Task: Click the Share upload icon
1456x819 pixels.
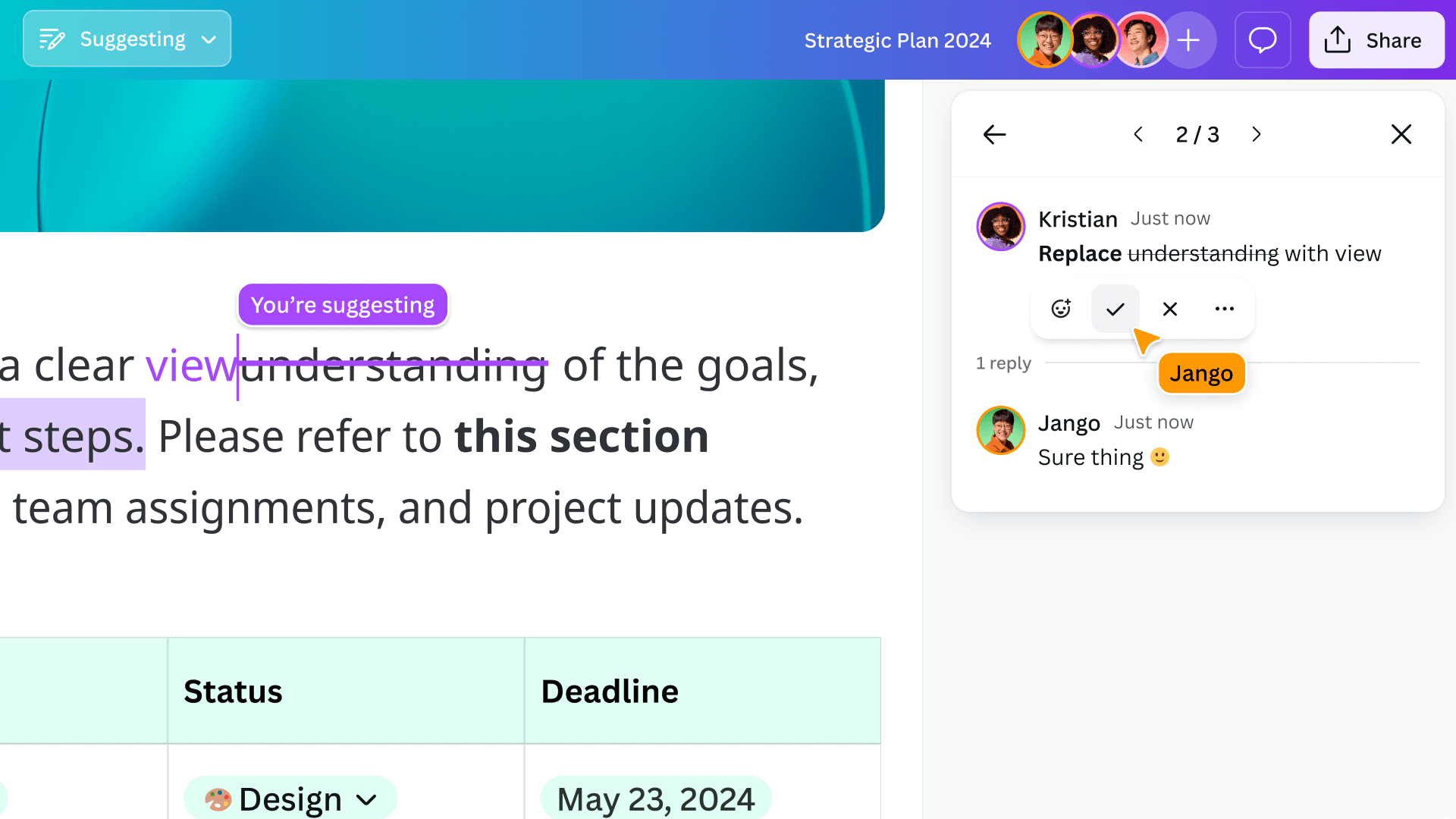Action: [1337, 39]
